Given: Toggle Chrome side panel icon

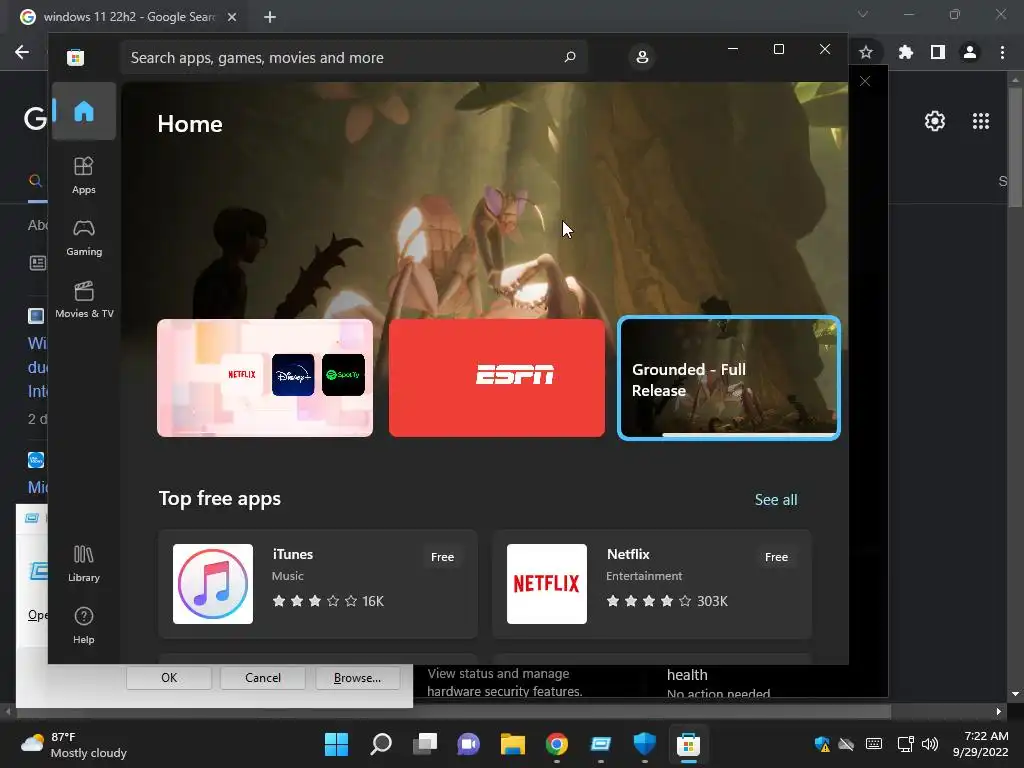Looking at the screenshot, I should point(938,52).
